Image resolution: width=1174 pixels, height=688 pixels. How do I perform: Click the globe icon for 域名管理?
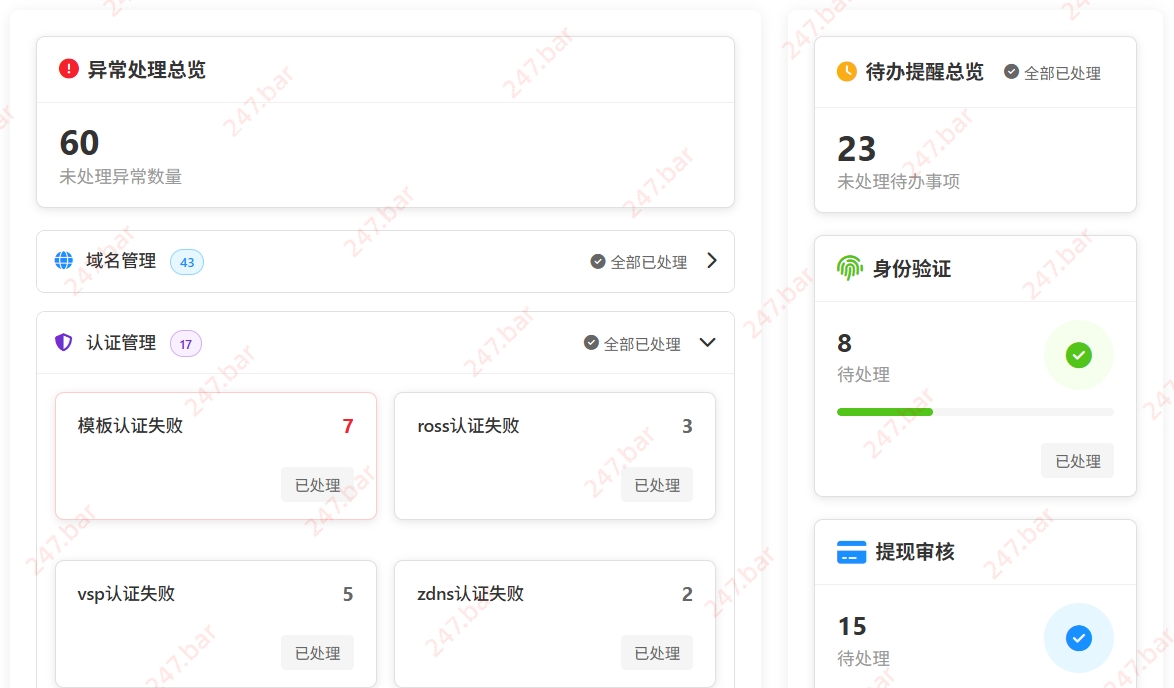(64, 261)
